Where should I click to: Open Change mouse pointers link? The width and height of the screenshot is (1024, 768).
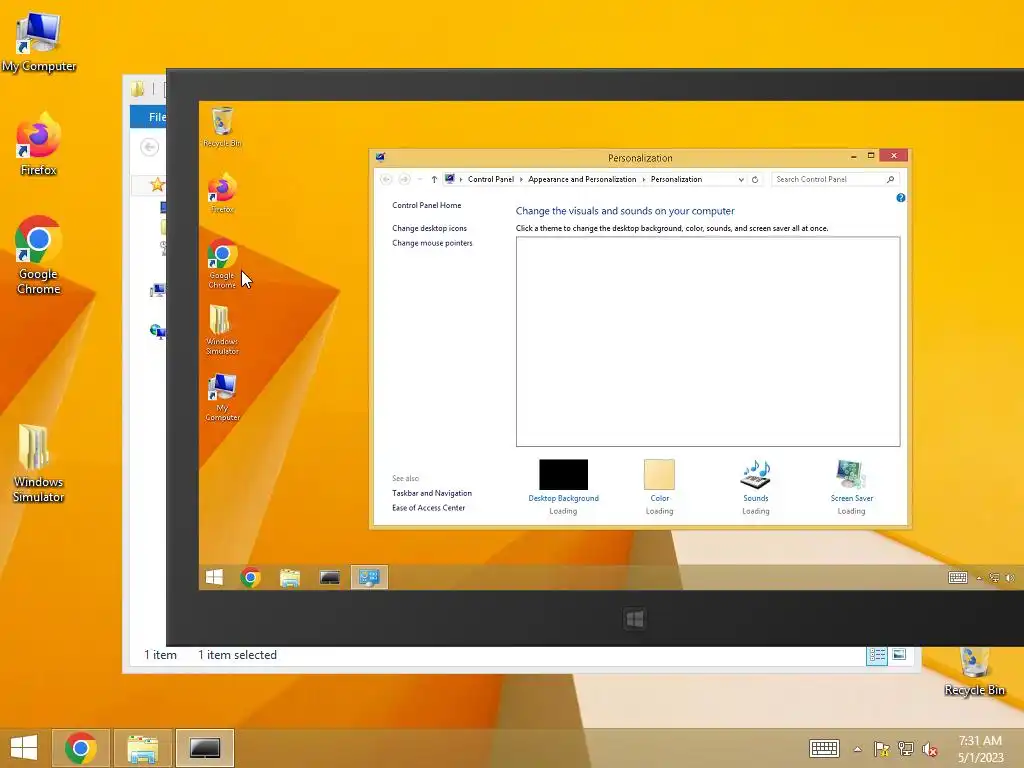pos(432,243)
